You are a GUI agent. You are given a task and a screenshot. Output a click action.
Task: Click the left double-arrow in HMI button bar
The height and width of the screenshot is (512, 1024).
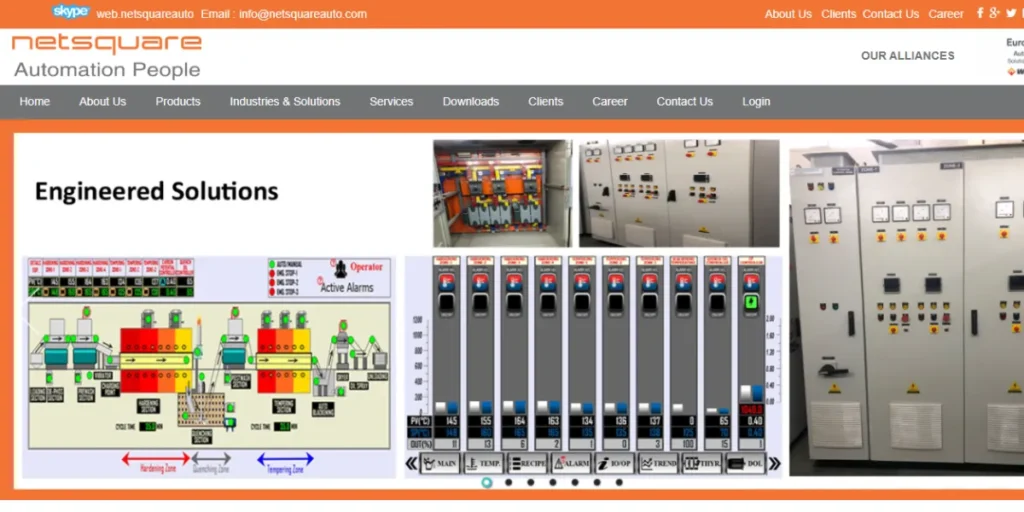tap(411, 464)
